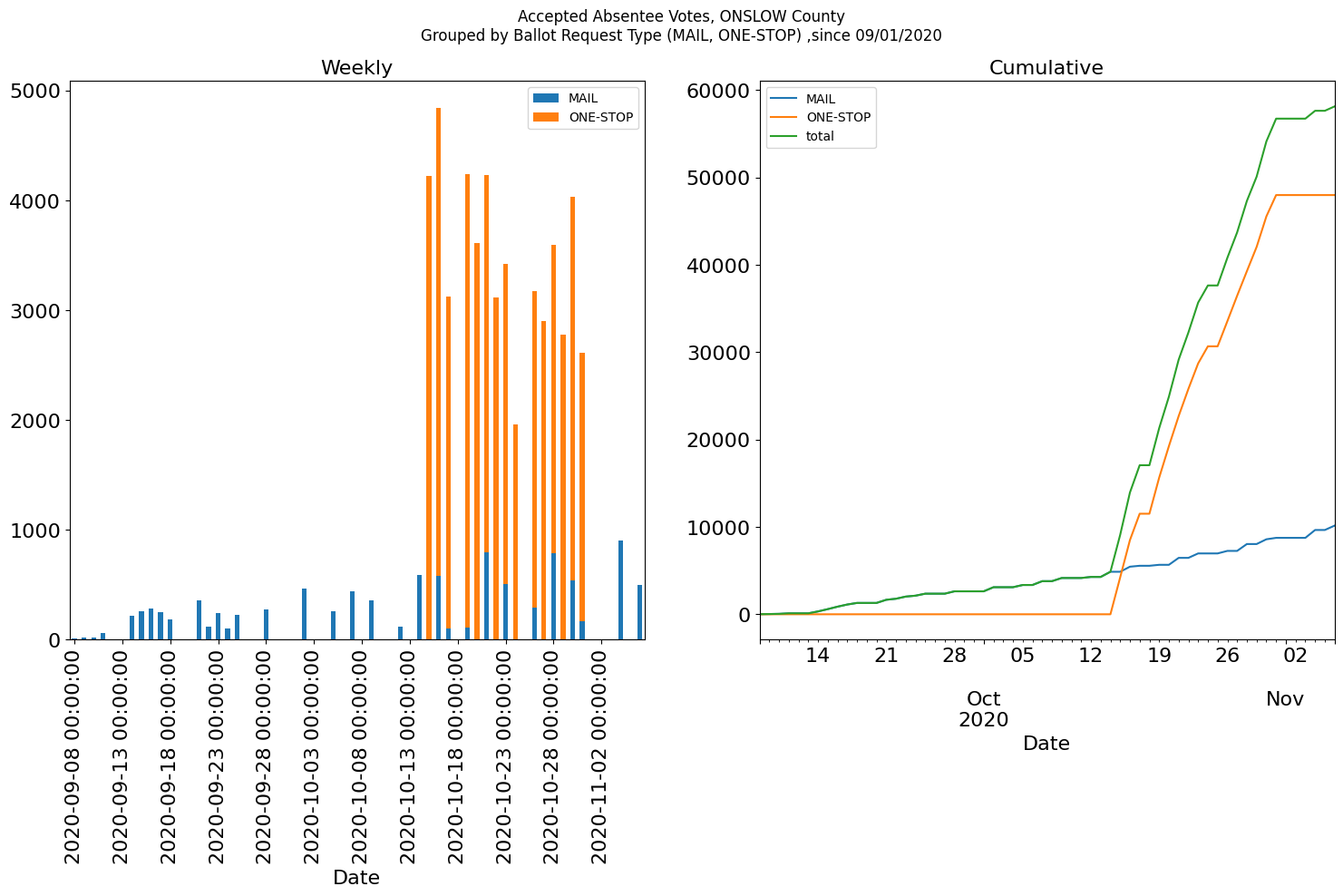Click the 'Grouped by Ballot Request Type' subtitle line
The width and height of the screenshot is (1343, 896).
pyautogui.click(x=681, y=36)
